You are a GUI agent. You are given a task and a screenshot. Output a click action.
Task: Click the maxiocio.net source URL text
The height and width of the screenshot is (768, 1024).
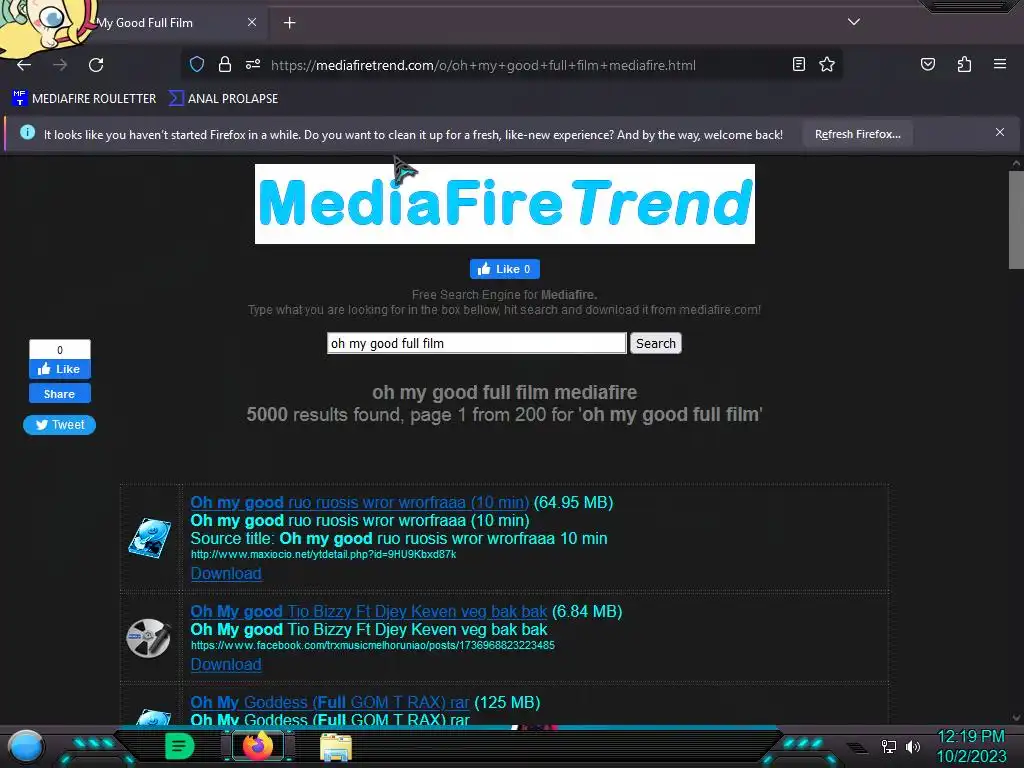click(x=323, y=554)
